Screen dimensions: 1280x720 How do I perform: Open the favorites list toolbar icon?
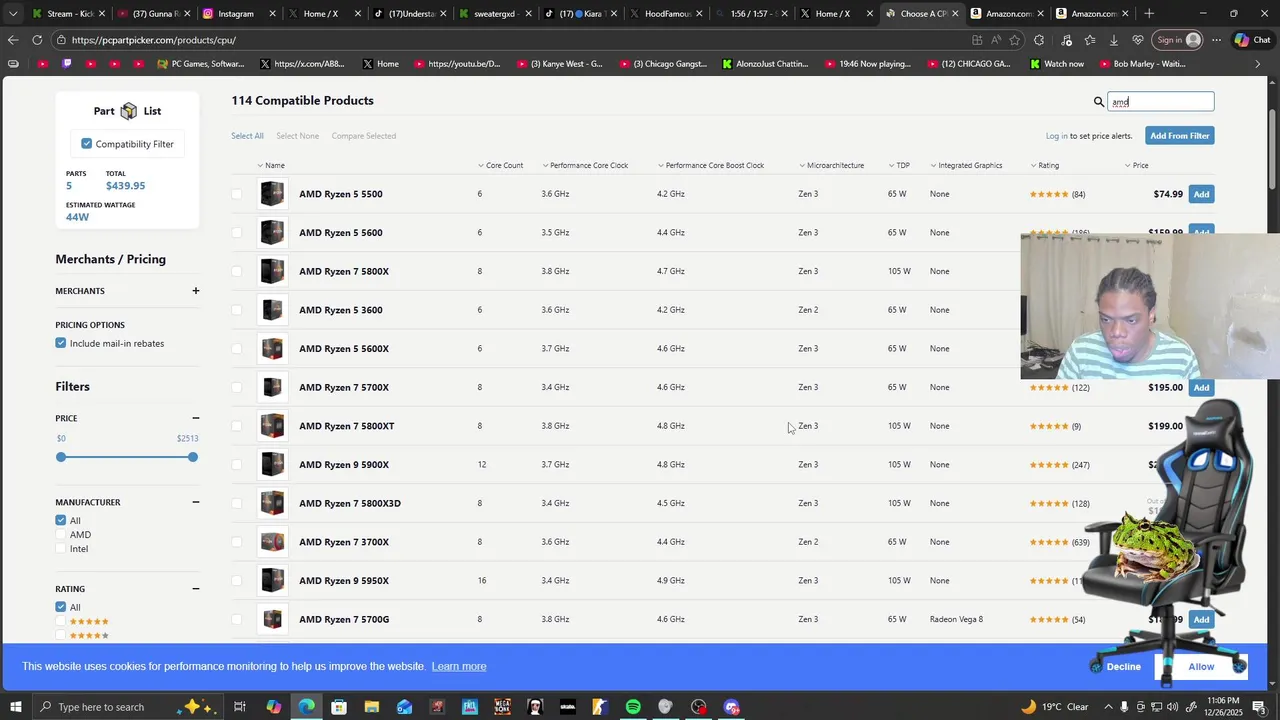pyautogui.click(x=1089, y=40)
